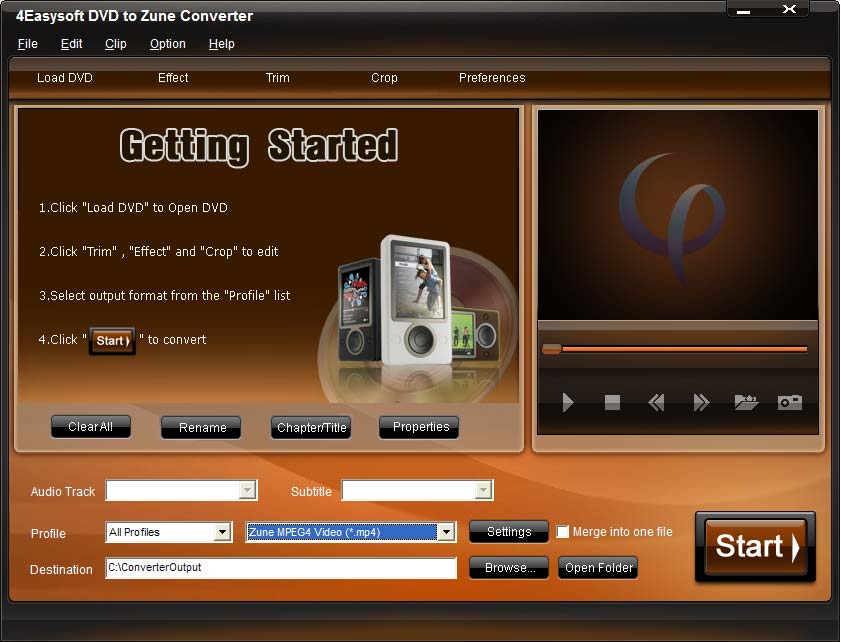
Task: Open the Crop toolbar tool
Action: coord(384,78)
